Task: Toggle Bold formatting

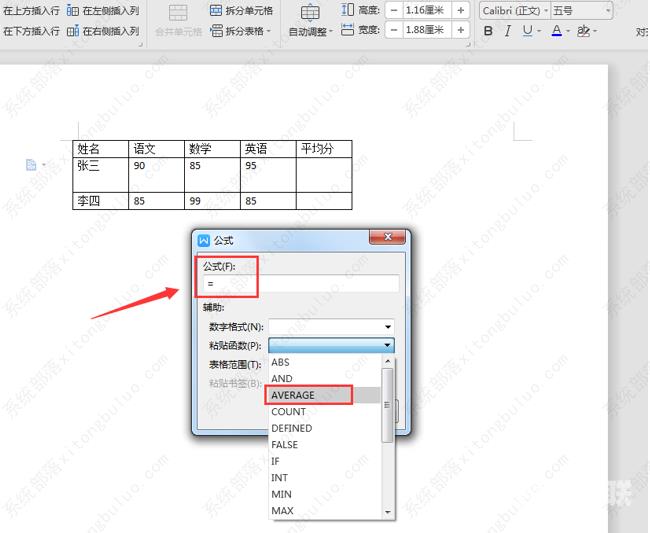Action: (x=488, y=31)
